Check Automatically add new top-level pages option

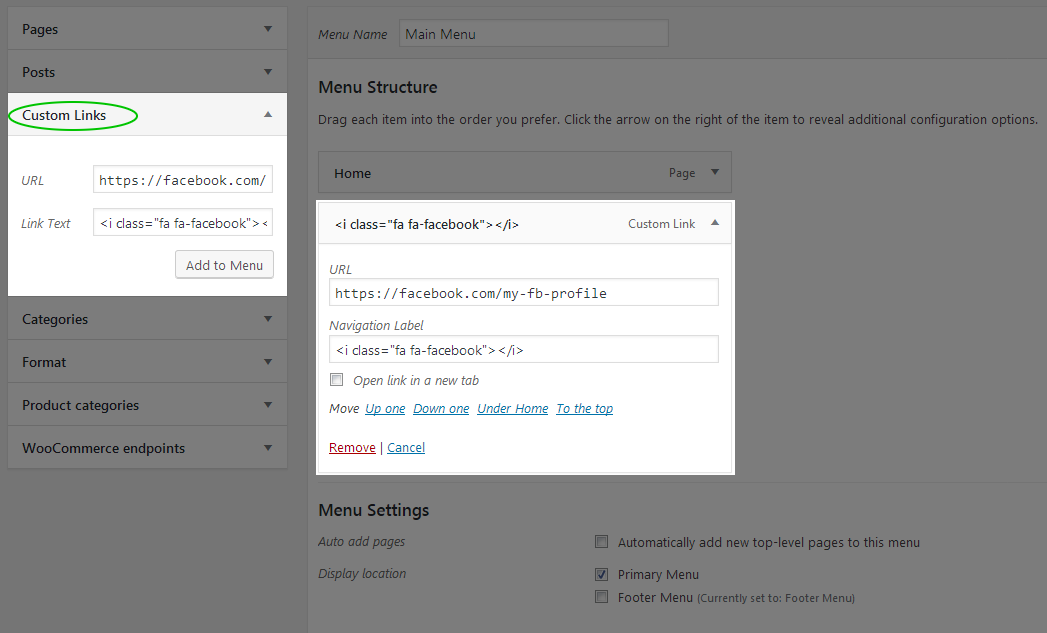[601, 541]
